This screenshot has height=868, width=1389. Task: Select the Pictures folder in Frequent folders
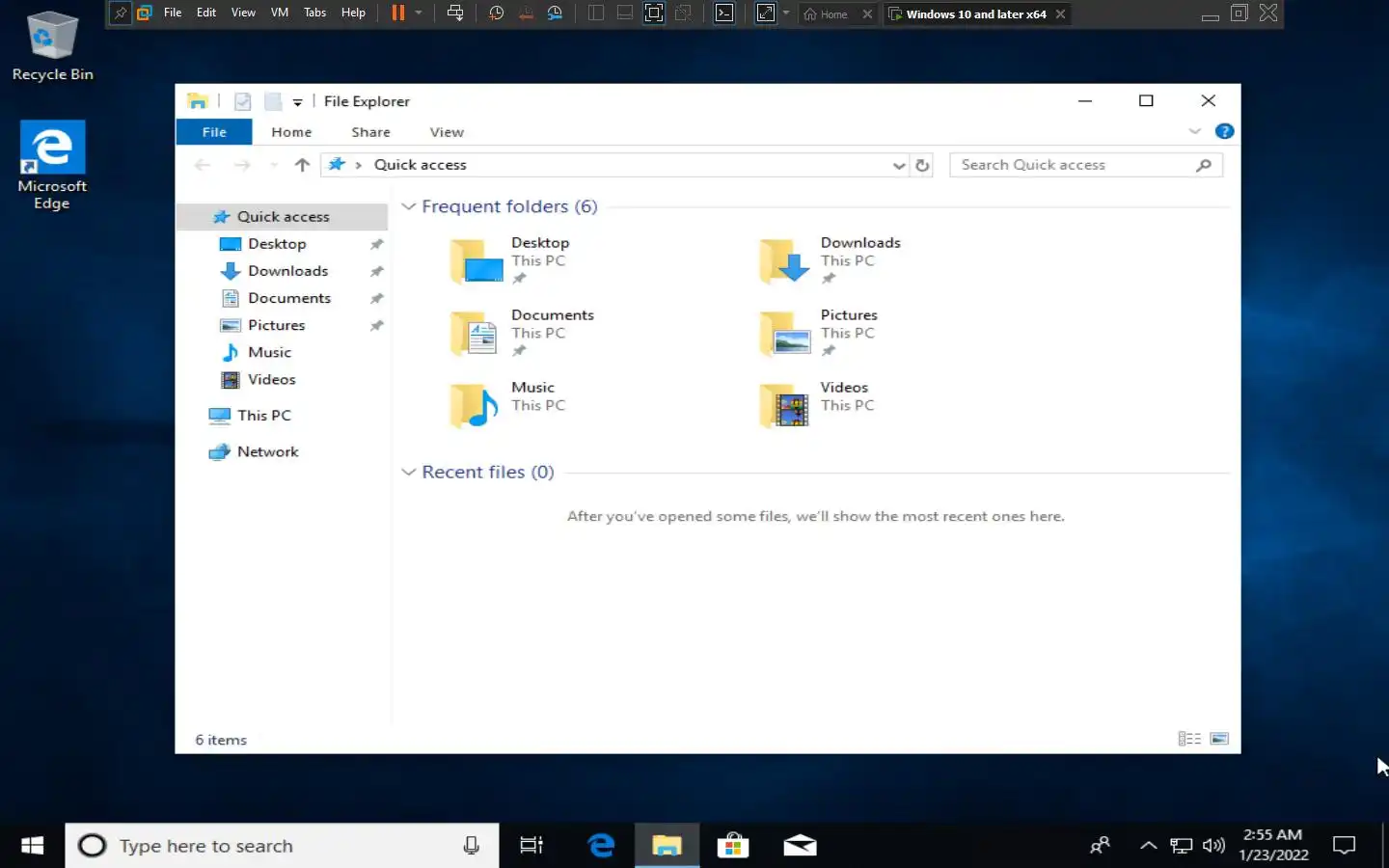tap(822, 333)
